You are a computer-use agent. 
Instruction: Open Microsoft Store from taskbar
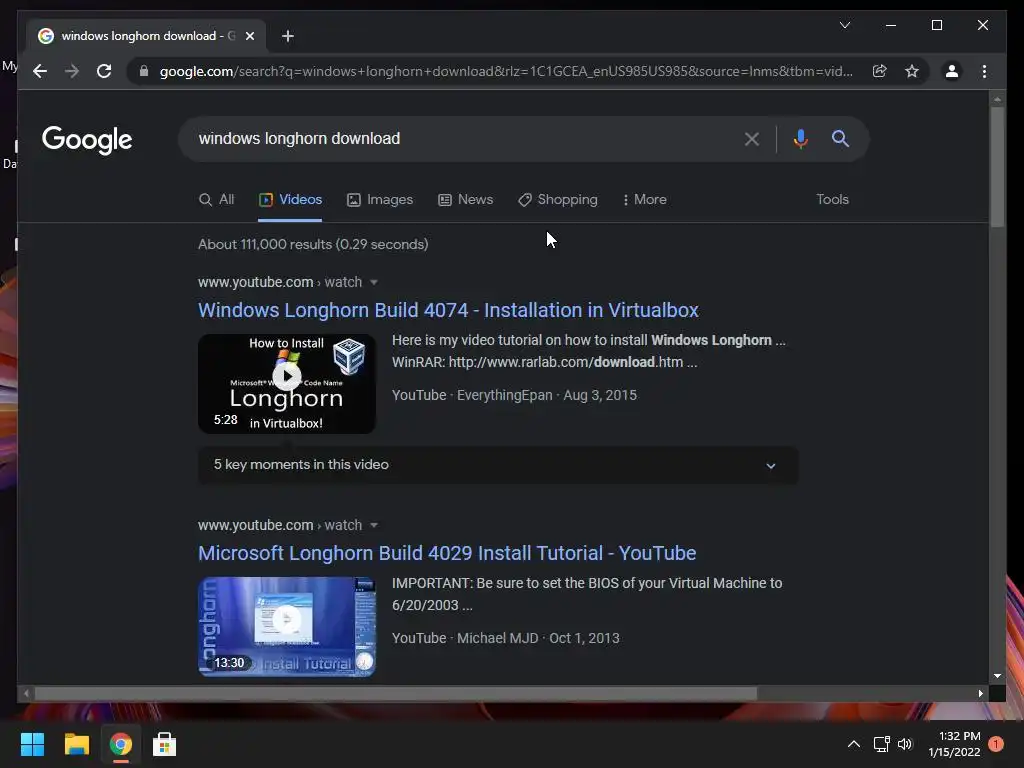tap(164, 744)
